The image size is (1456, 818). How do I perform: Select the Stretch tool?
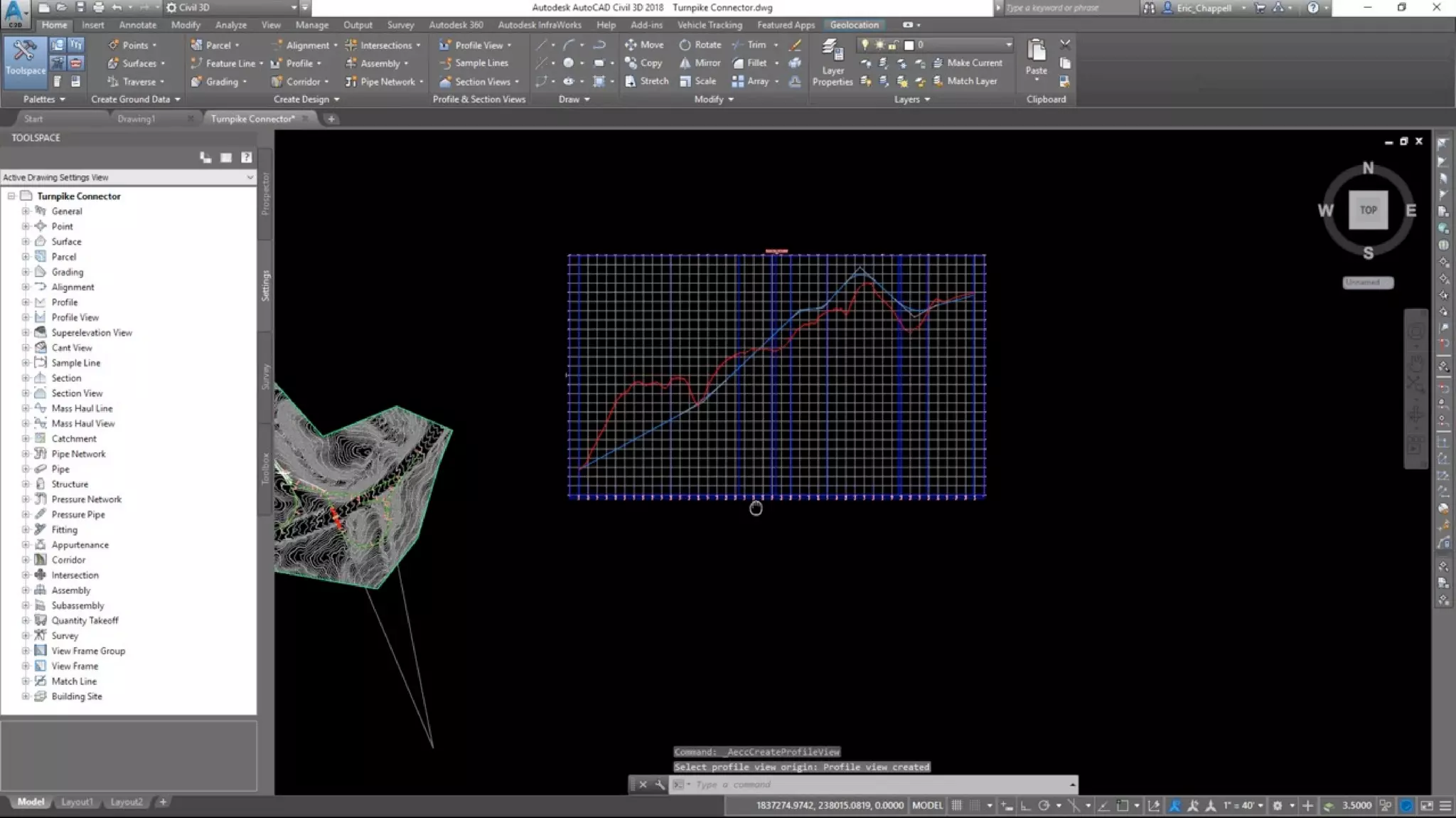[646, 81]
